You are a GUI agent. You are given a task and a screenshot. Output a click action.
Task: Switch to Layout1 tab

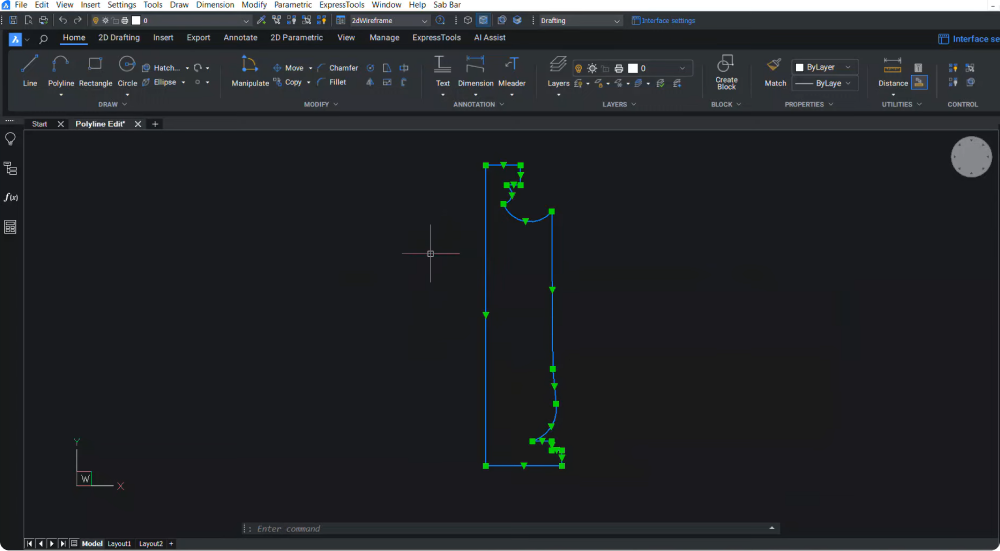[119, 543]
